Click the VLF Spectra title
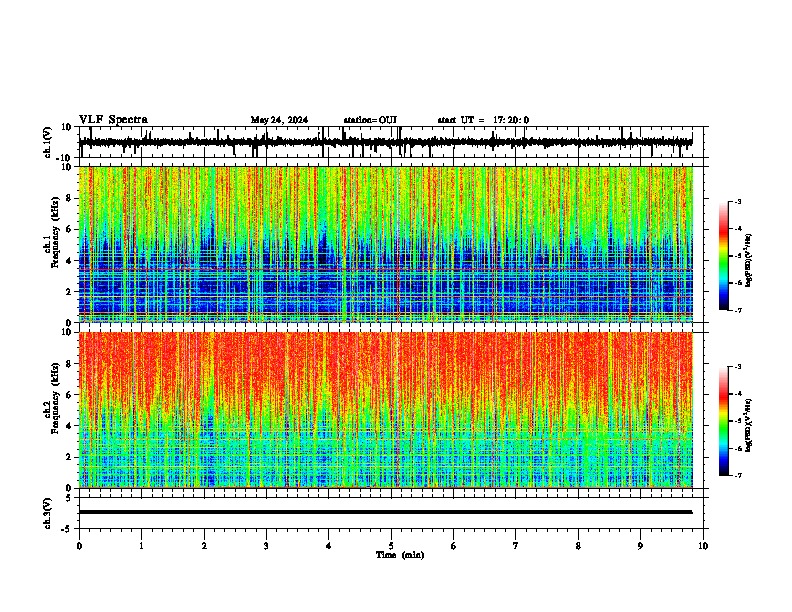 tap(113, 120)
